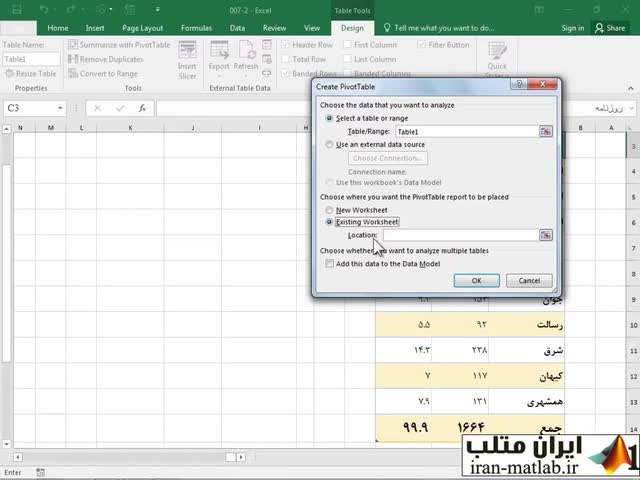The width and height of the screenshot is (640, 480).
Task: Choose the Existing Worksheet radio button
Action: point(329,222)
